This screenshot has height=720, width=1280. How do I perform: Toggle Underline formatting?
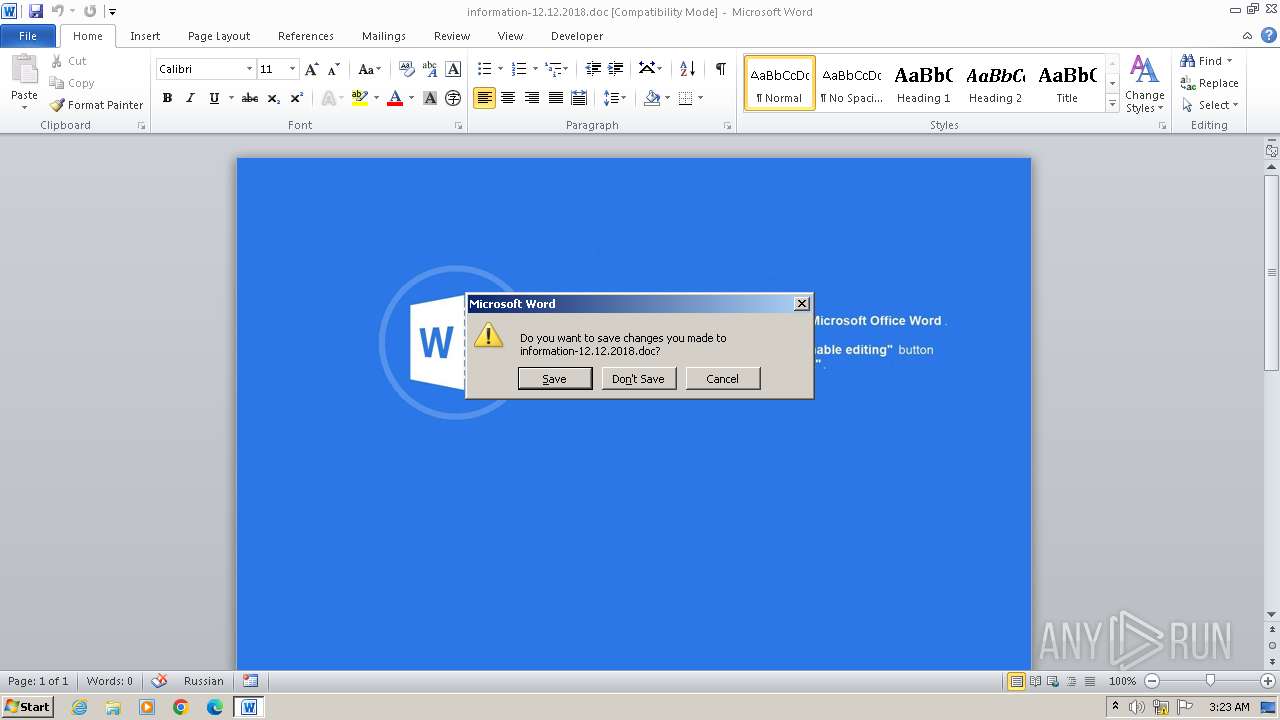click(214, 98)
